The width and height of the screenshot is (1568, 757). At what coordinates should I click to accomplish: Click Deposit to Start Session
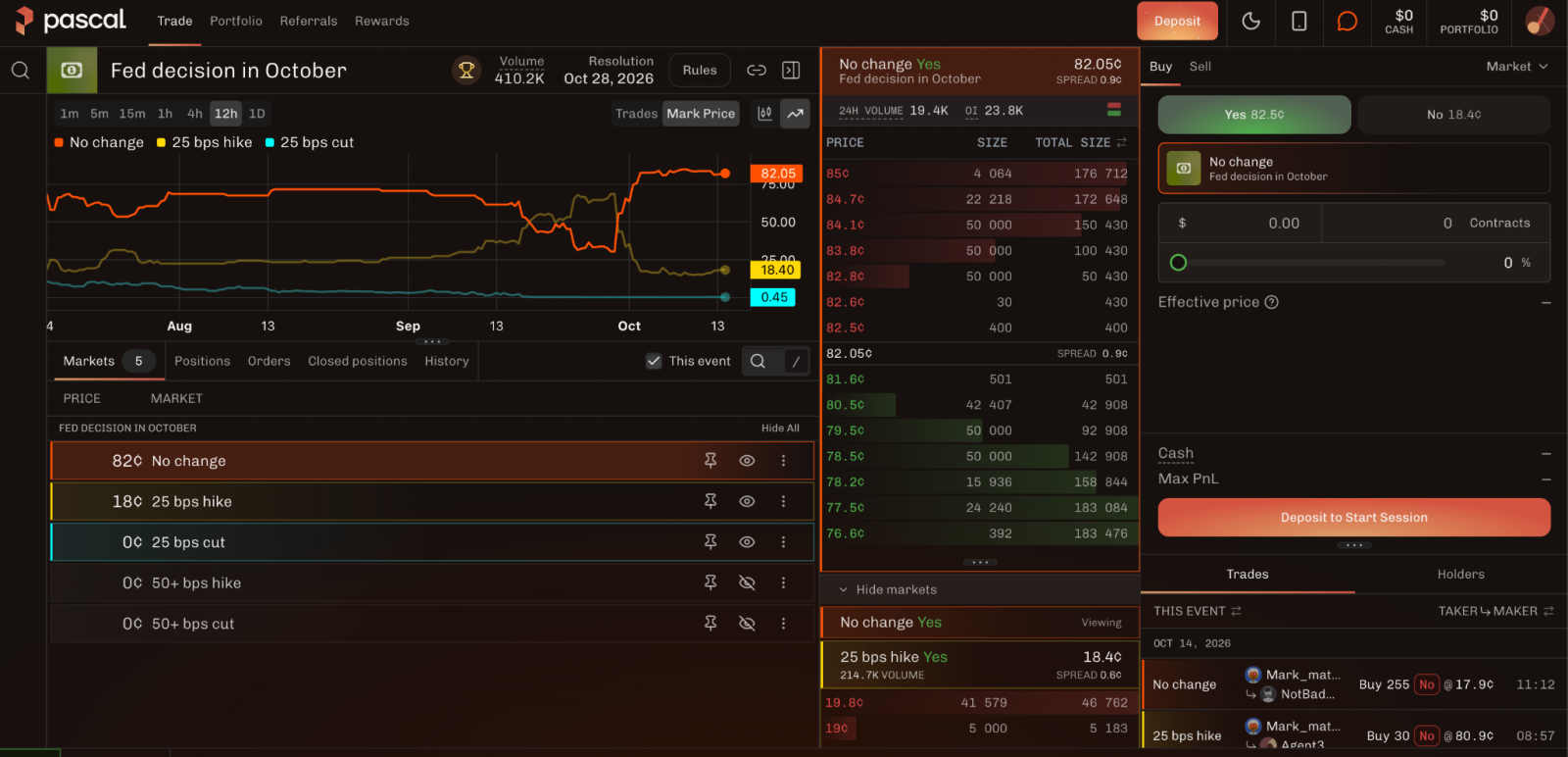click(x=1354, y=518)
